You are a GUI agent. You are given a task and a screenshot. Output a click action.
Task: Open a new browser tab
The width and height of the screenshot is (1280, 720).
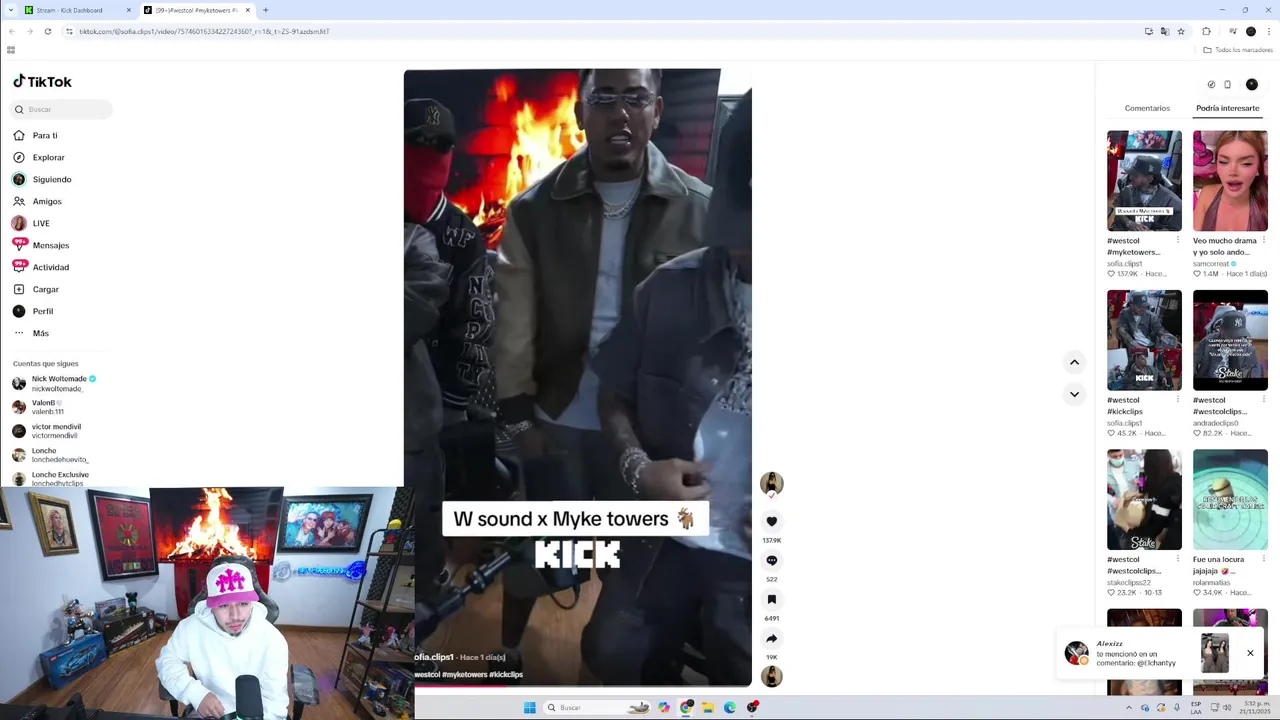coord(265,10)
